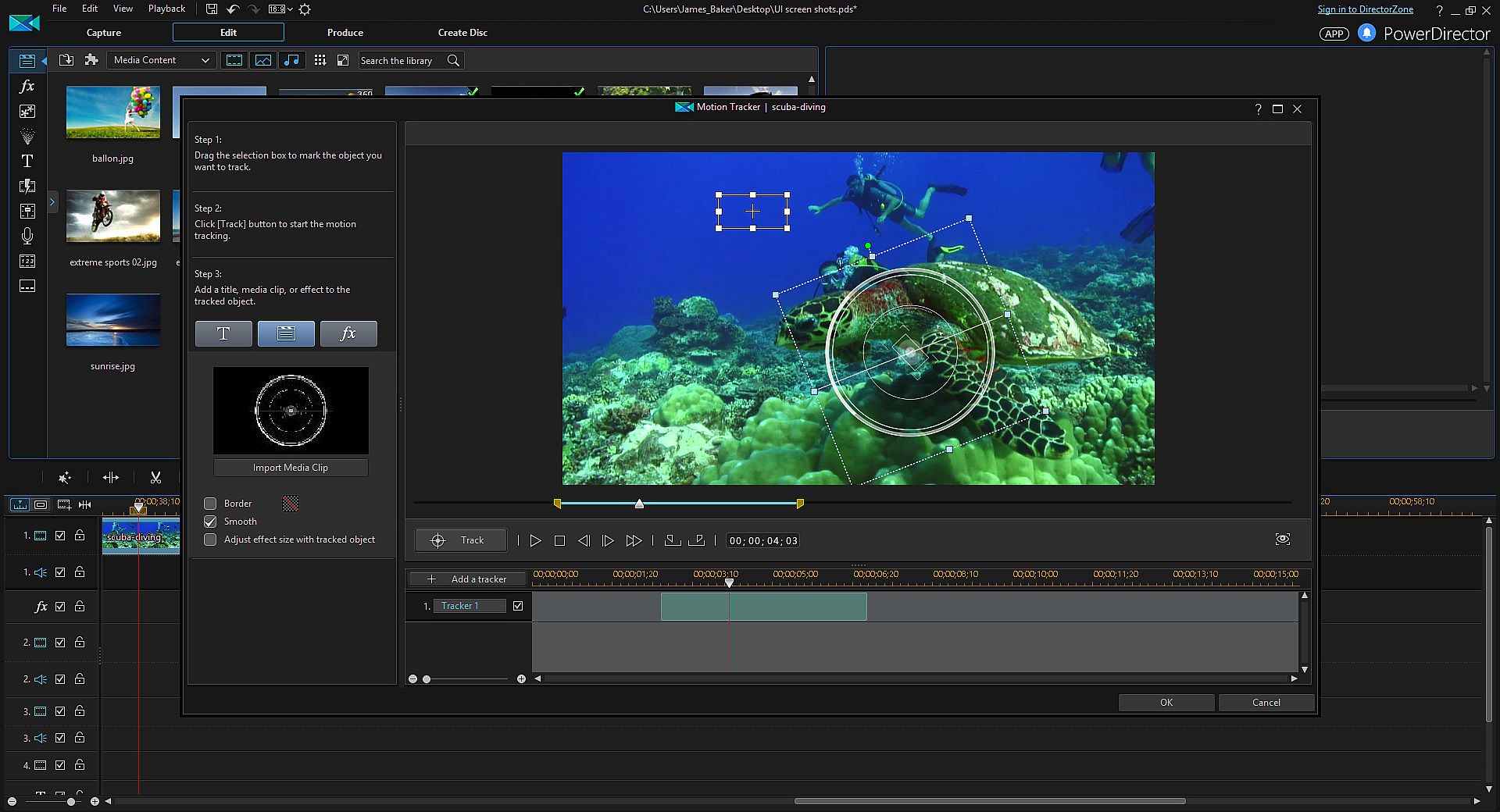Open the Title Room in left sidebar
The width and height of the screenshot is (1500, 812).
[x=27, y=161]
